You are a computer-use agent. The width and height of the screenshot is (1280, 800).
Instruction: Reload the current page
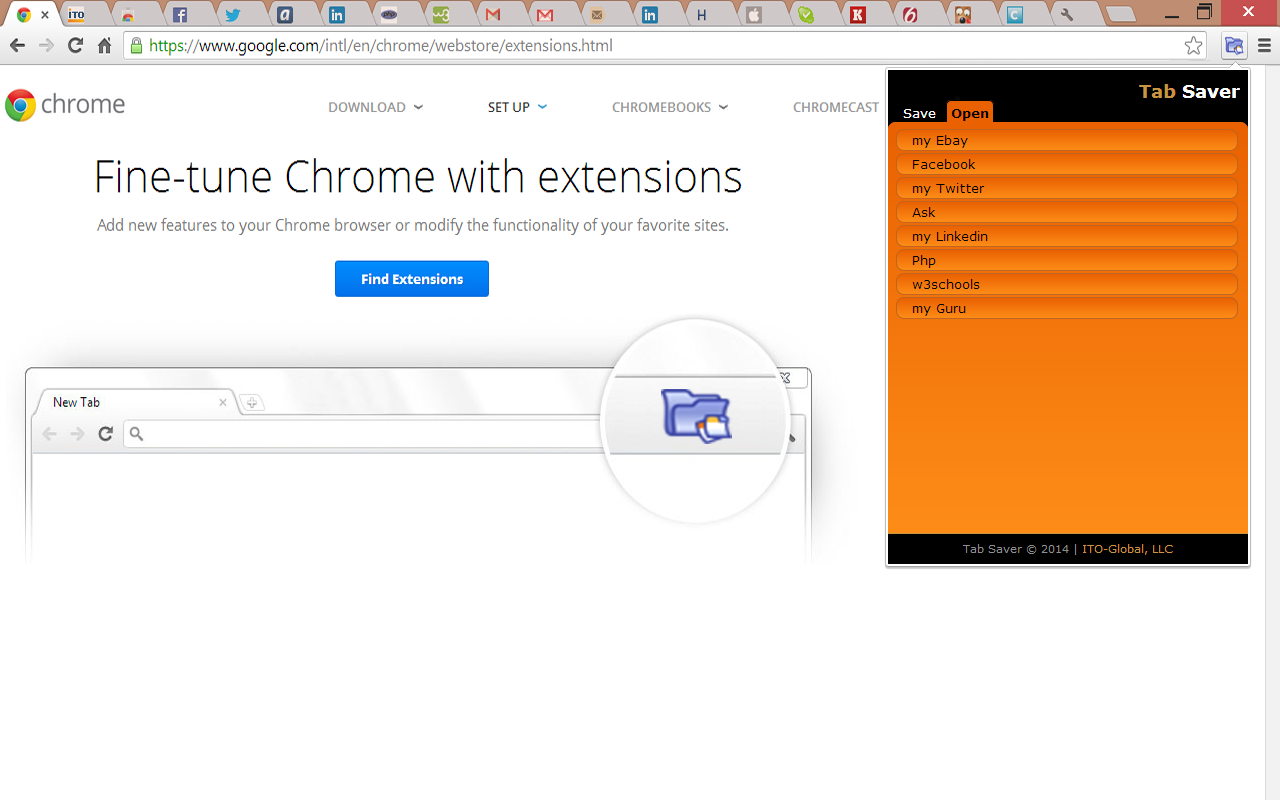point(75,46)
